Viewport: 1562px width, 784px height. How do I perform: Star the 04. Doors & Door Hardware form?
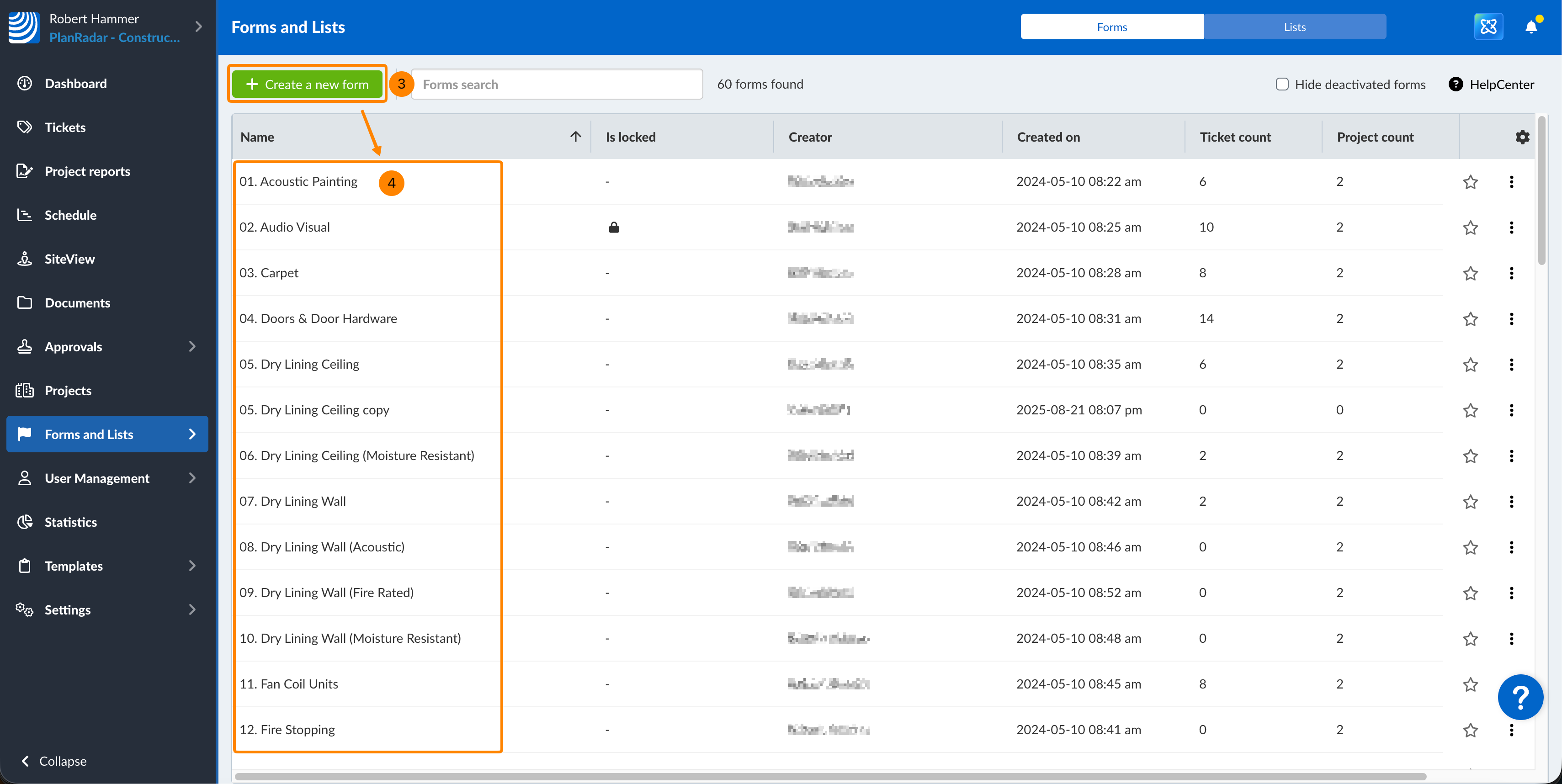tap(1470, 319)
